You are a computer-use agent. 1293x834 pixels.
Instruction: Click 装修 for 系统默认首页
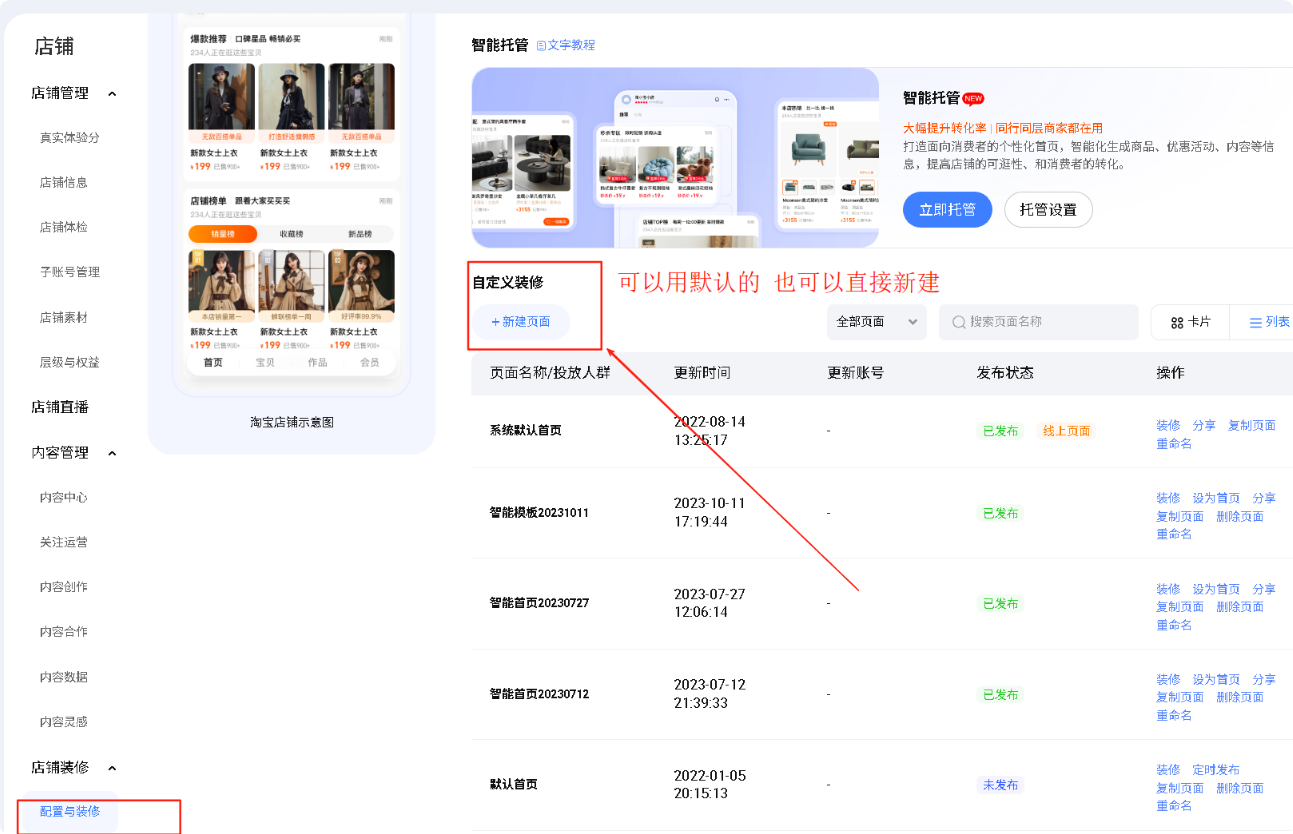pyautogui.click(x=1168, y=425)
